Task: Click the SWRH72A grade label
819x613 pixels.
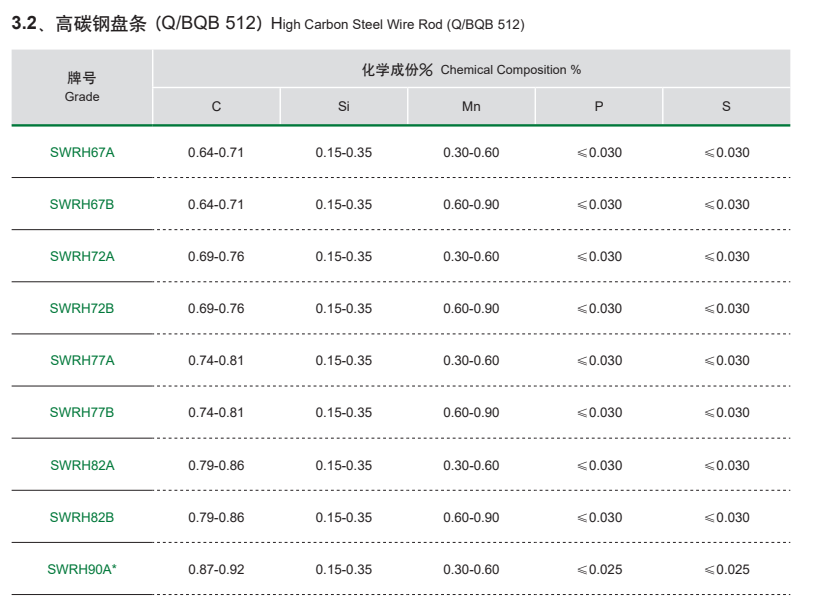Action: 82,257
